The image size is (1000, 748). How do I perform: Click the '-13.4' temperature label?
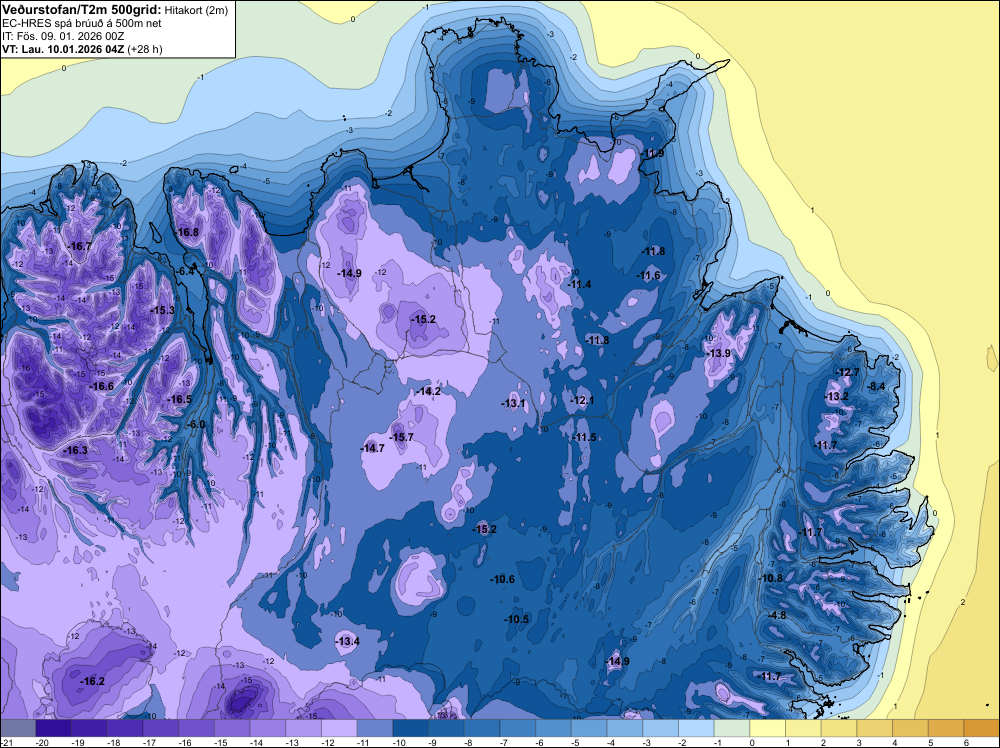click(x=348, y=641)
